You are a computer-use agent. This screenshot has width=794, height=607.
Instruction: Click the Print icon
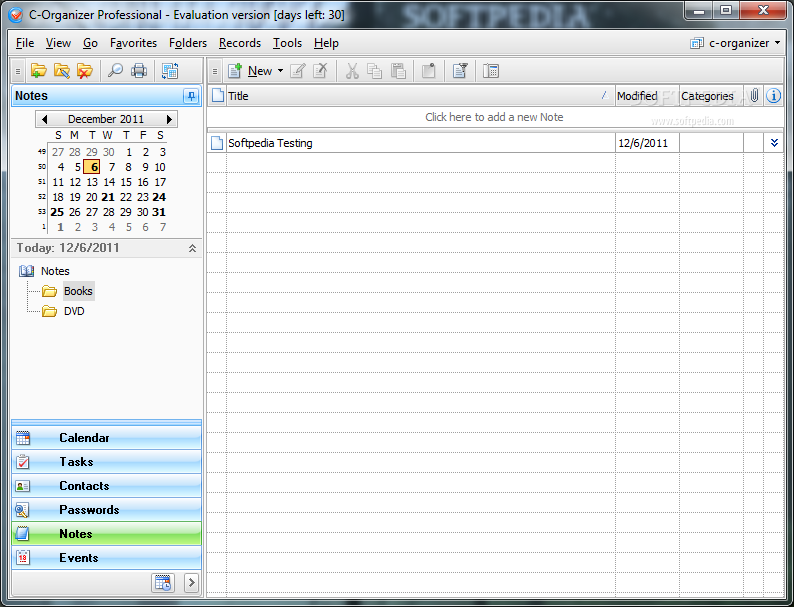pyautogui.click(x=139, y=71)
